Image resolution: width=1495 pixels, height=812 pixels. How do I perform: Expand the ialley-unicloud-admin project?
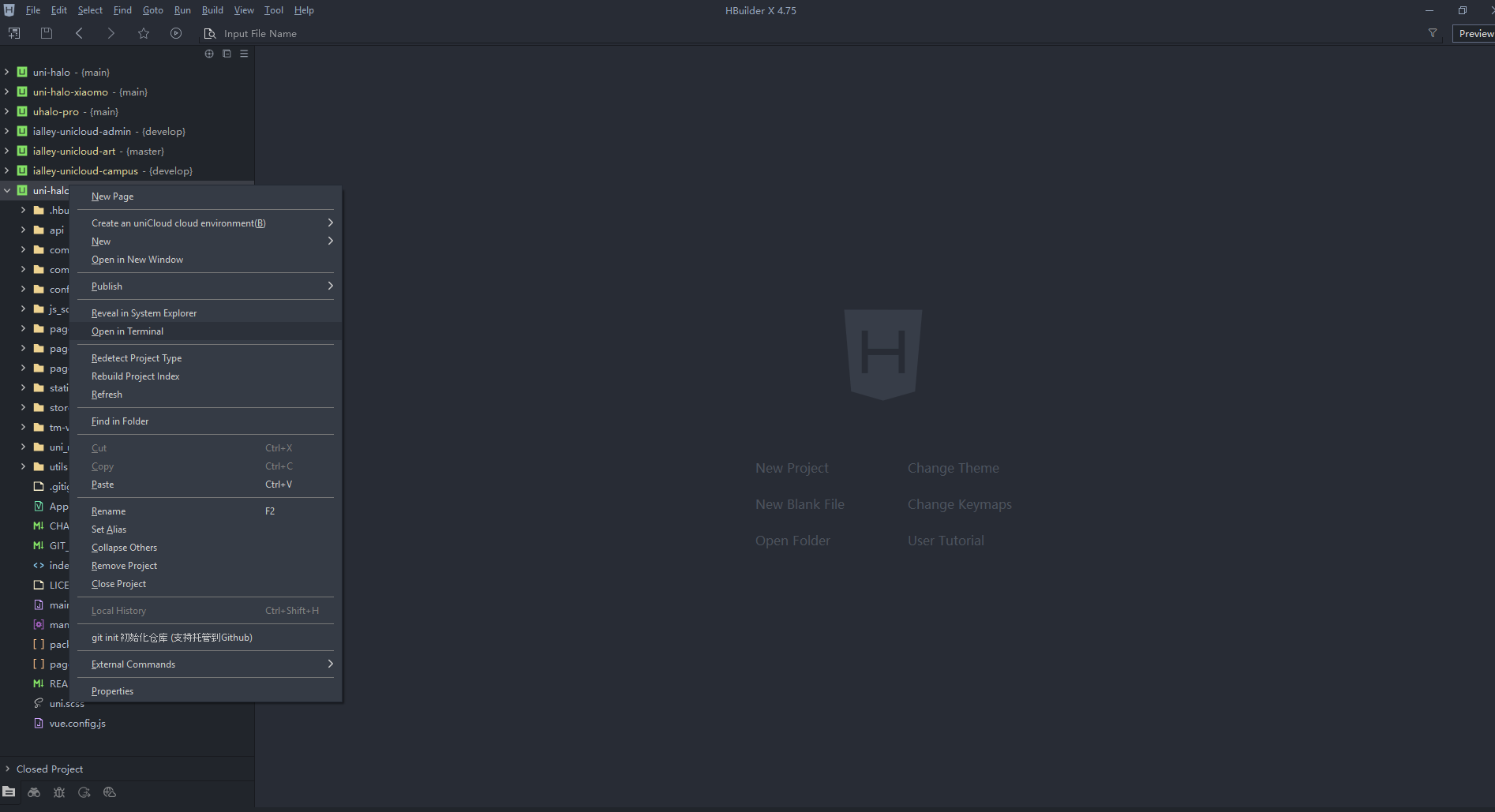tap(7, 131)
